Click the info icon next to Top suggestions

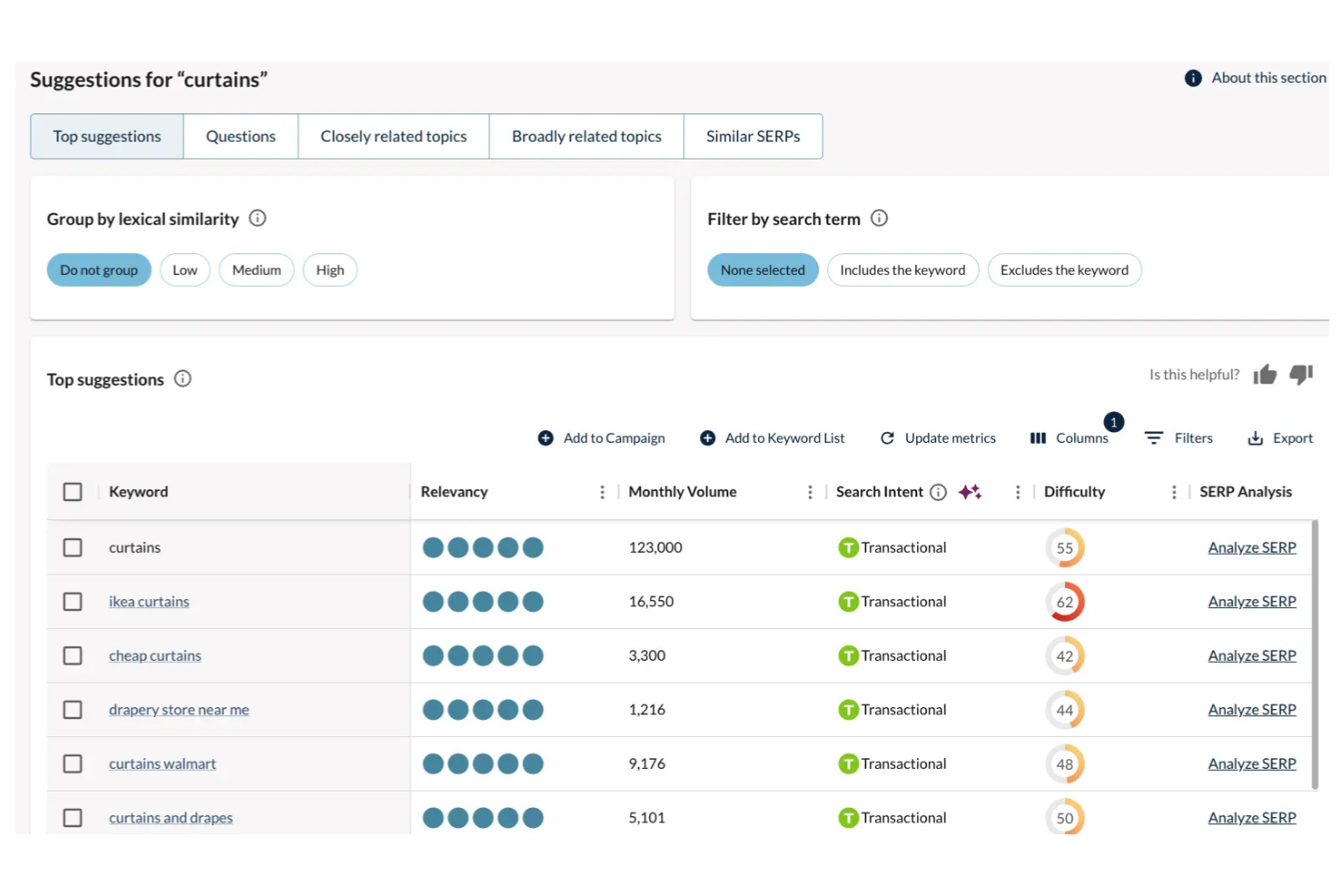point(183,379)
